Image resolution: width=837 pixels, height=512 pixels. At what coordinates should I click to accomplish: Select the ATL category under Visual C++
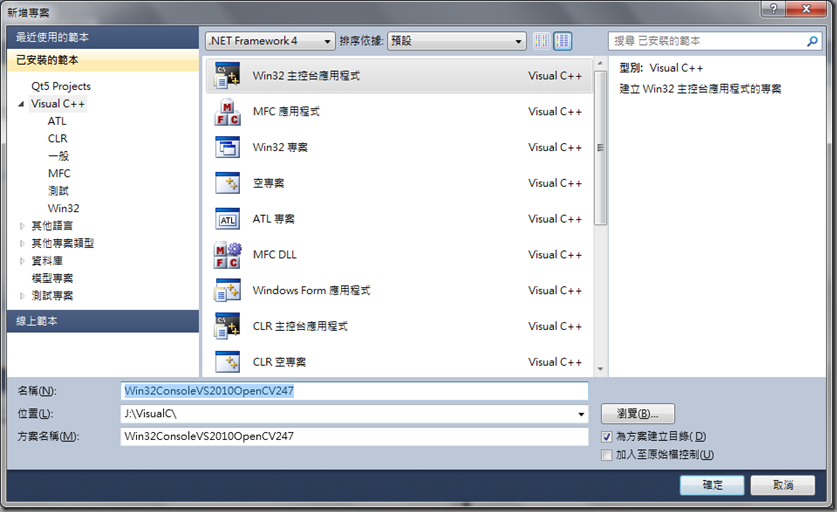click(x=57, y=121)
